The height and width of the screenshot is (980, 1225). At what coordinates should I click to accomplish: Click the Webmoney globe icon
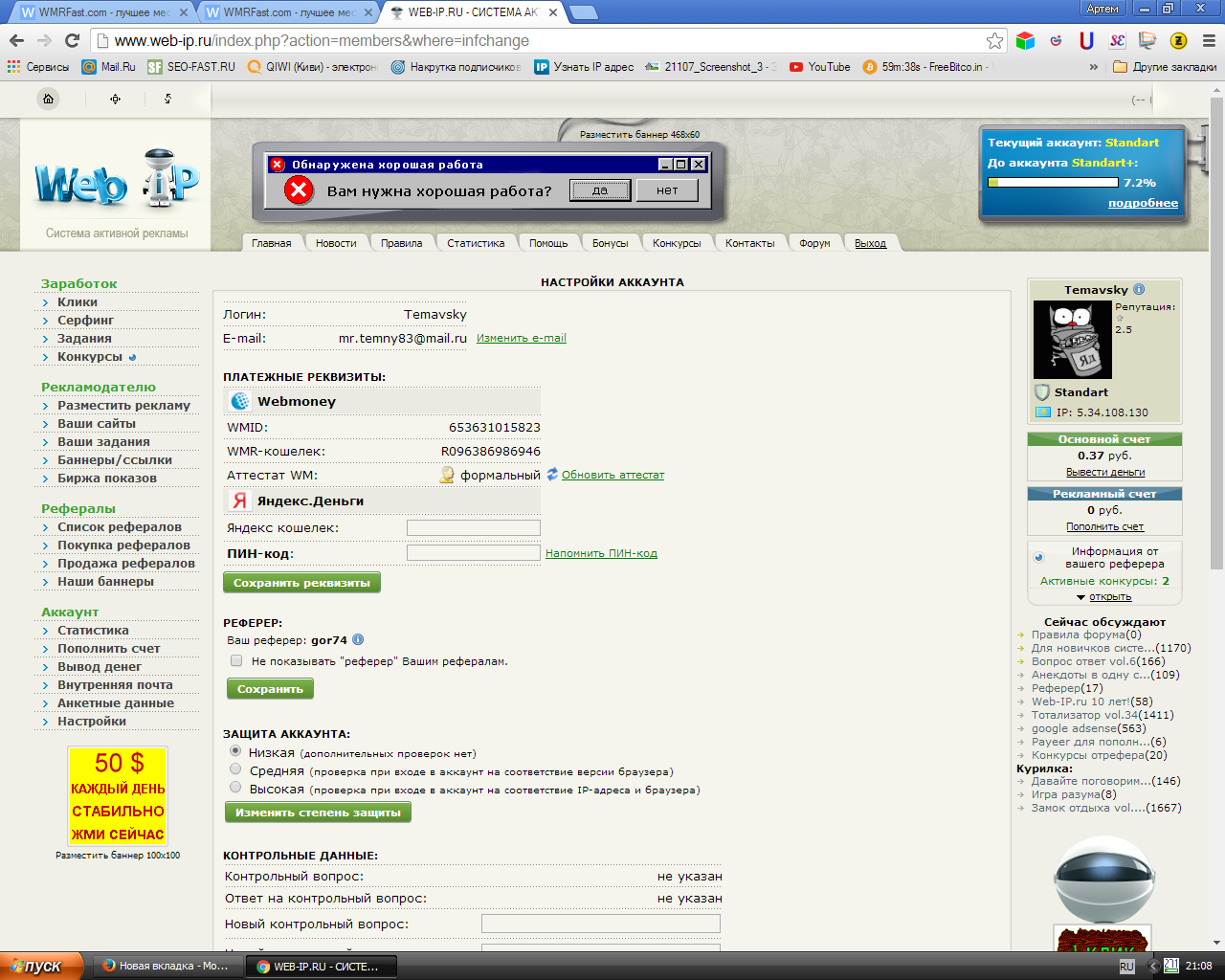[240, 401]
